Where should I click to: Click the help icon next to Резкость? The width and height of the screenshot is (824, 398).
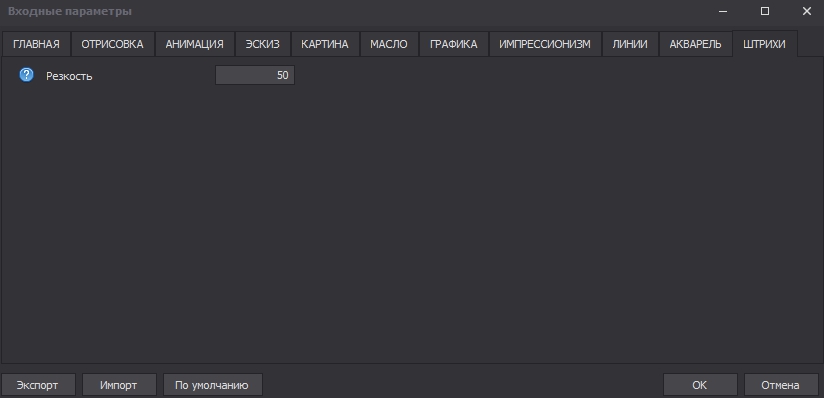[x=26, y=75]
